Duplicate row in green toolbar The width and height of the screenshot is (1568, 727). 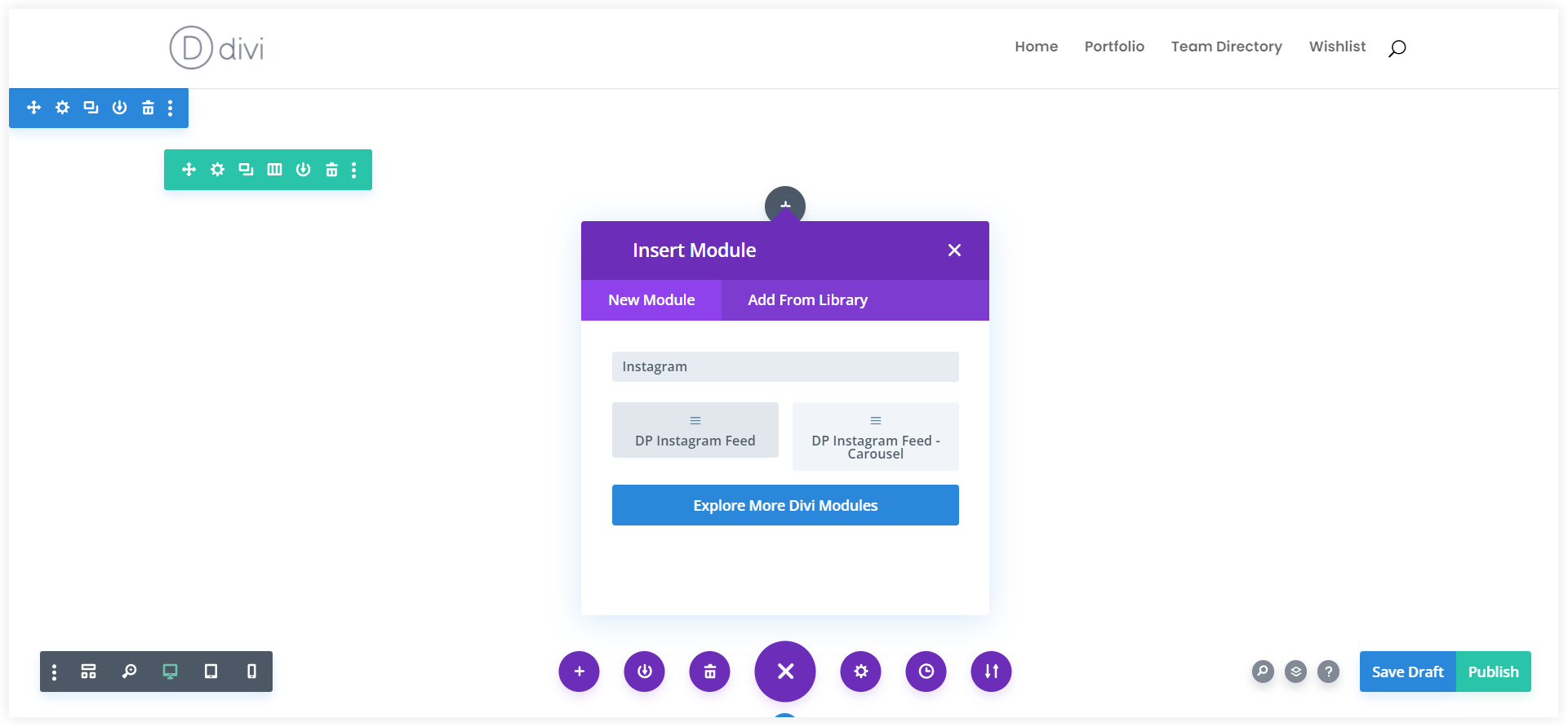[x=246, y=170]
